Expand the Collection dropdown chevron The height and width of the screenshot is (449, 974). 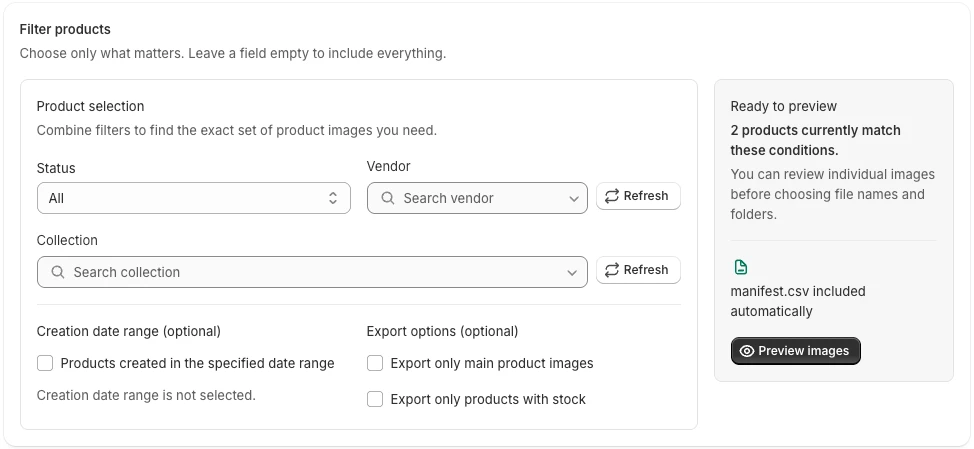572,273
